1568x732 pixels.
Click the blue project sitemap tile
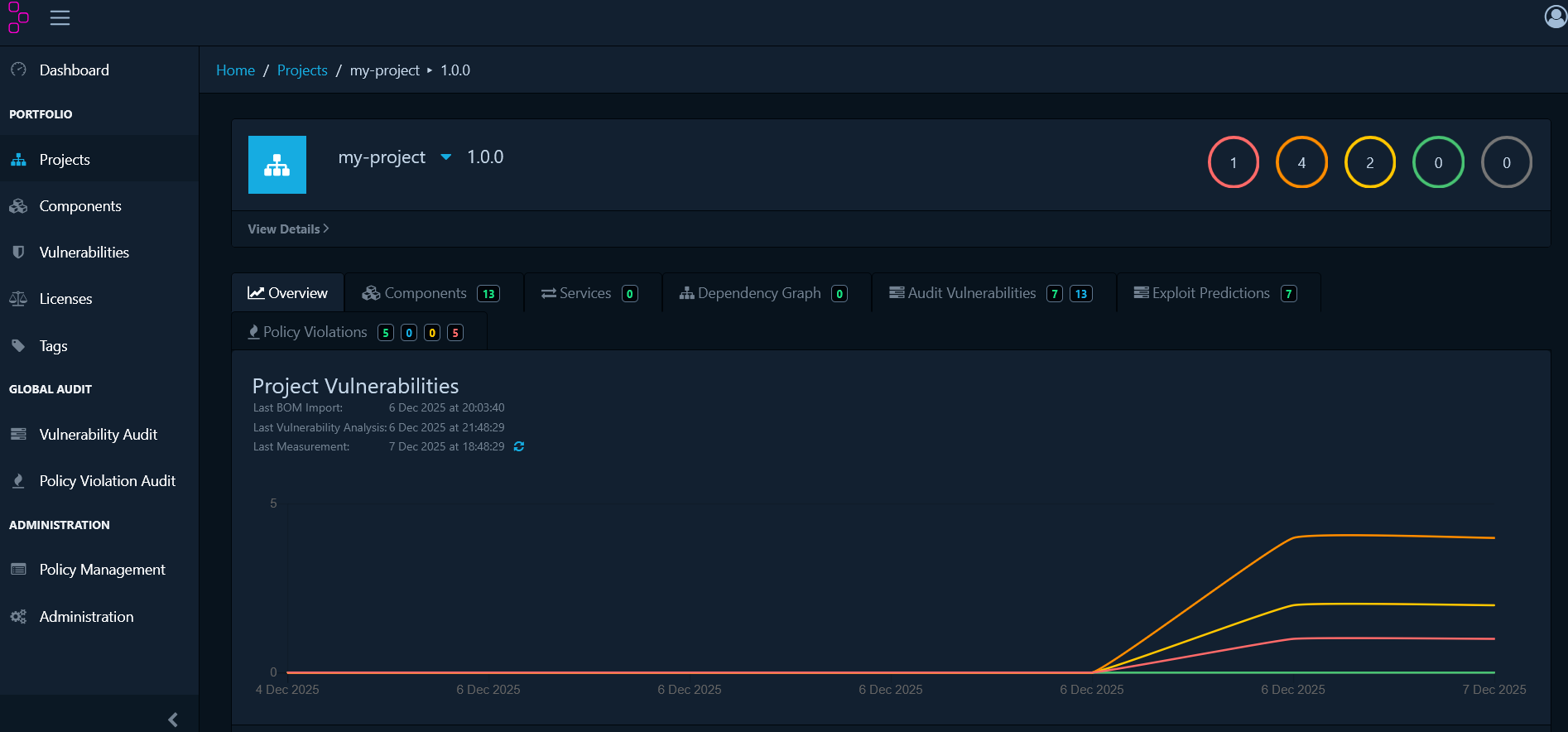point(277,165)
